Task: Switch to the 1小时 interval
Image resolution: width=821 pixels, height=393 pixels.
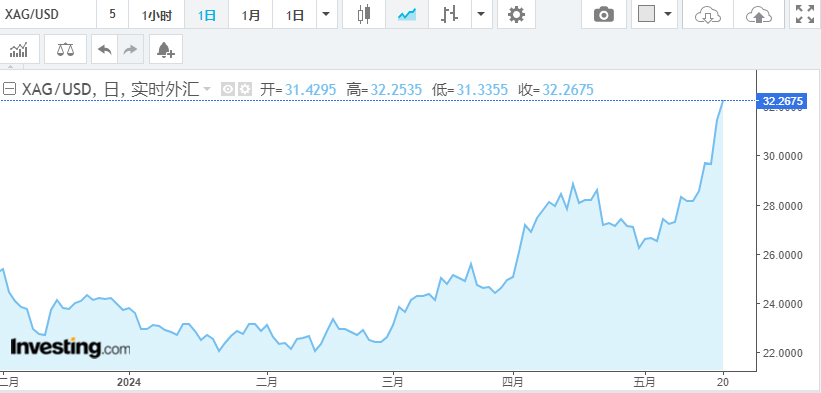Action: tap(157, 14)
